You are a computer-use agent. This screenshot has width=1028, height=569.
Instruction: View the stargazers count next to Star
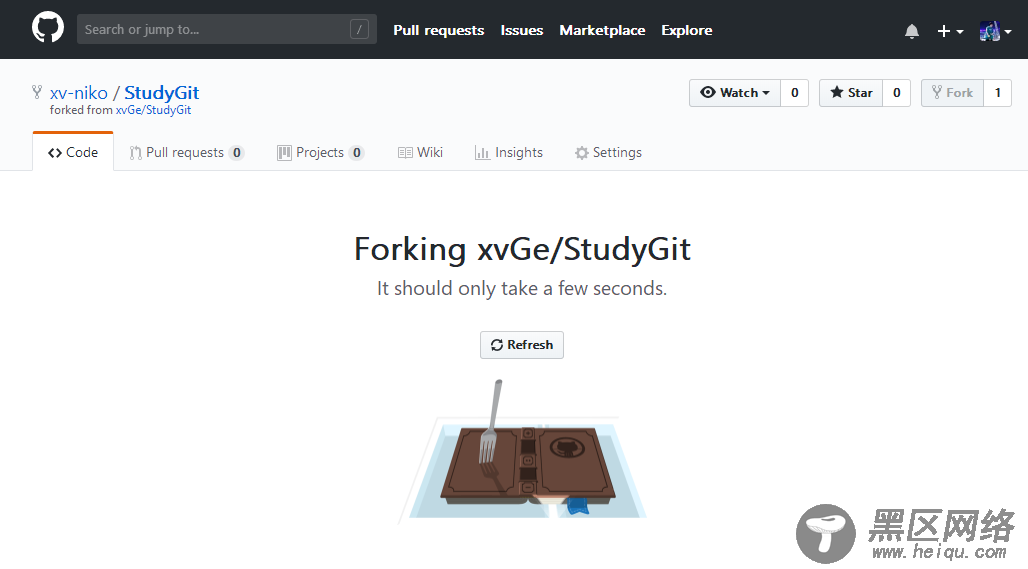[x=896, y=93]
